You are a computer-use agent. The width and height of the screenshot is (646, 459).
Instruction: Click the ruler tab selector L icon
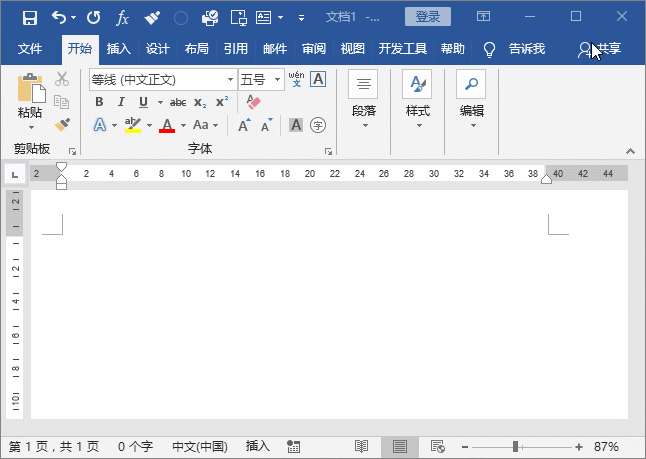[x=15, y=174]
